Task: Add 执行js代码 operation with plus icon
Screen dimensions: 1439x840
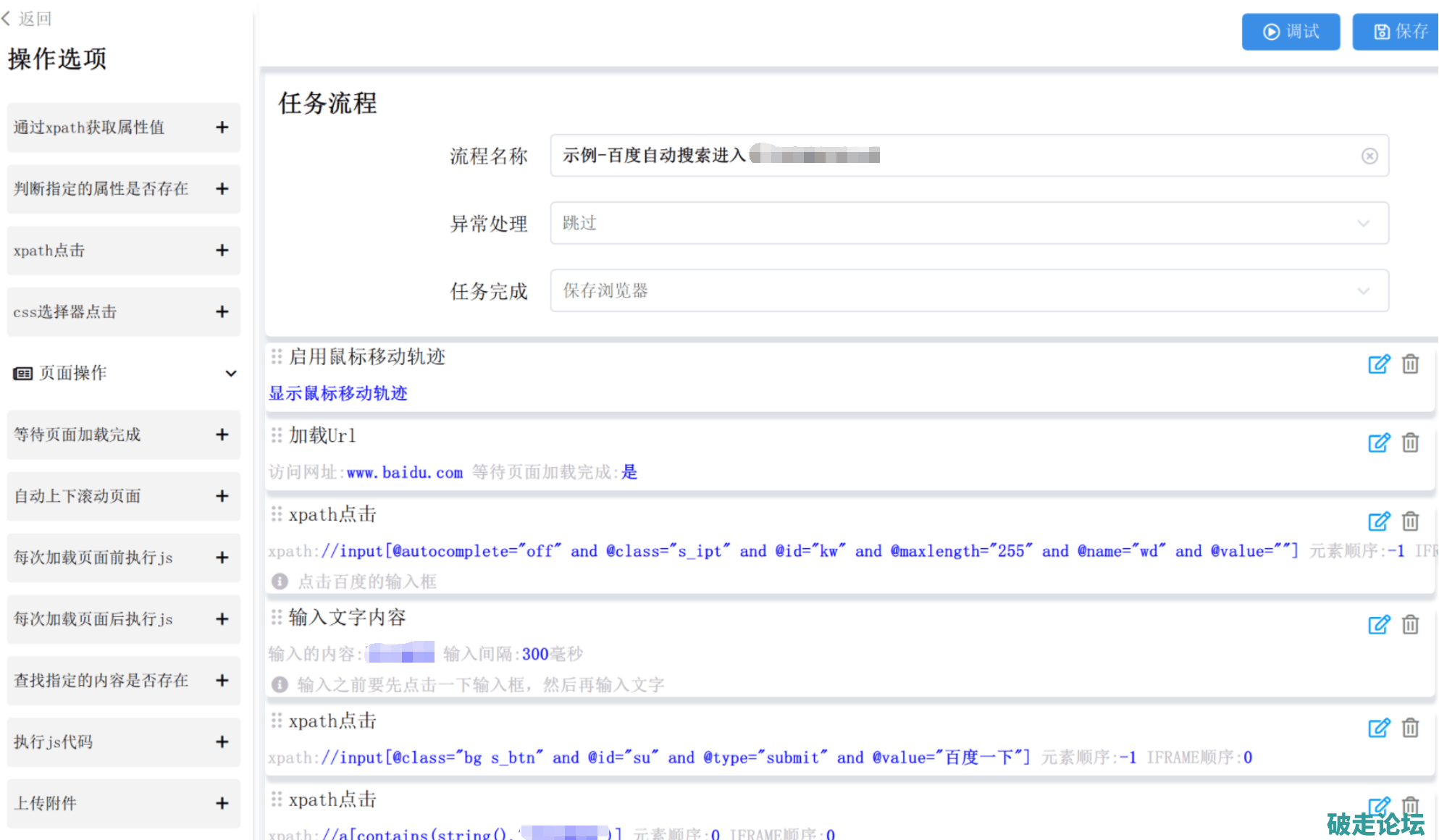Action: 222,742
